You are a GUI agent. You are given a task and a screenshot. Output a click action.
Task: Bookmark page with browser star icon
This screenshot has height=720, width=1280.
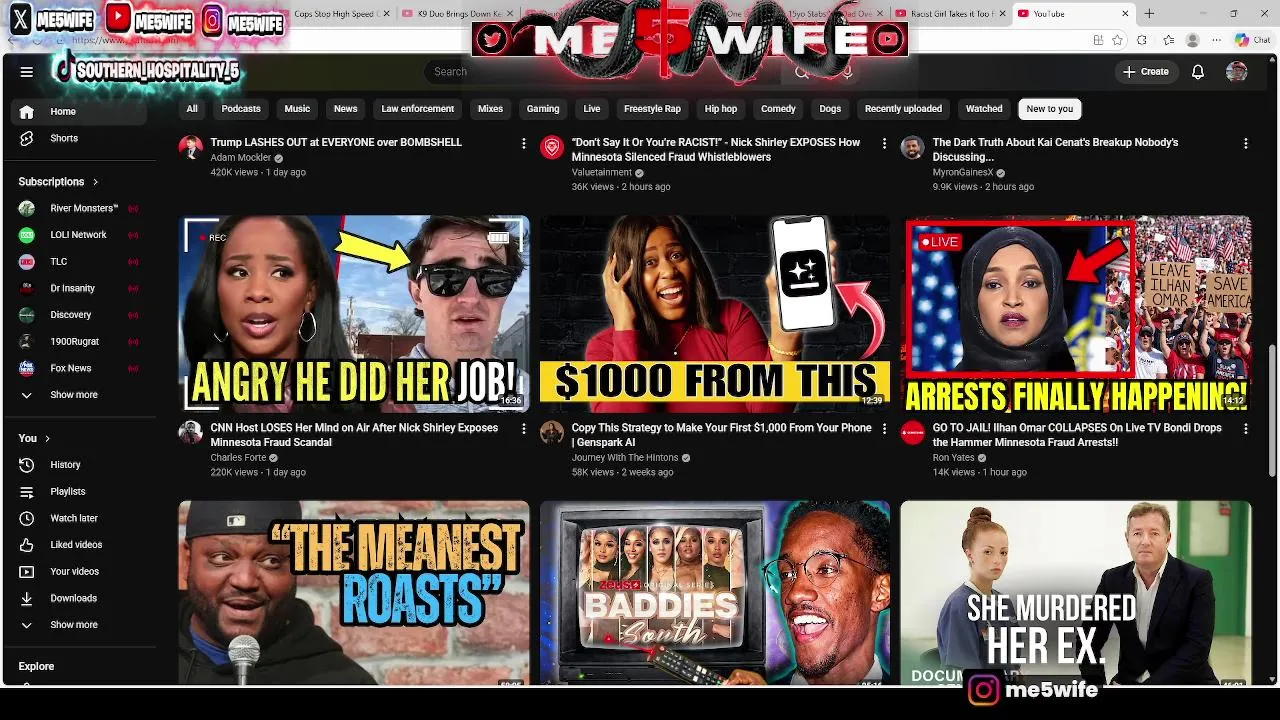point(1117,40)
